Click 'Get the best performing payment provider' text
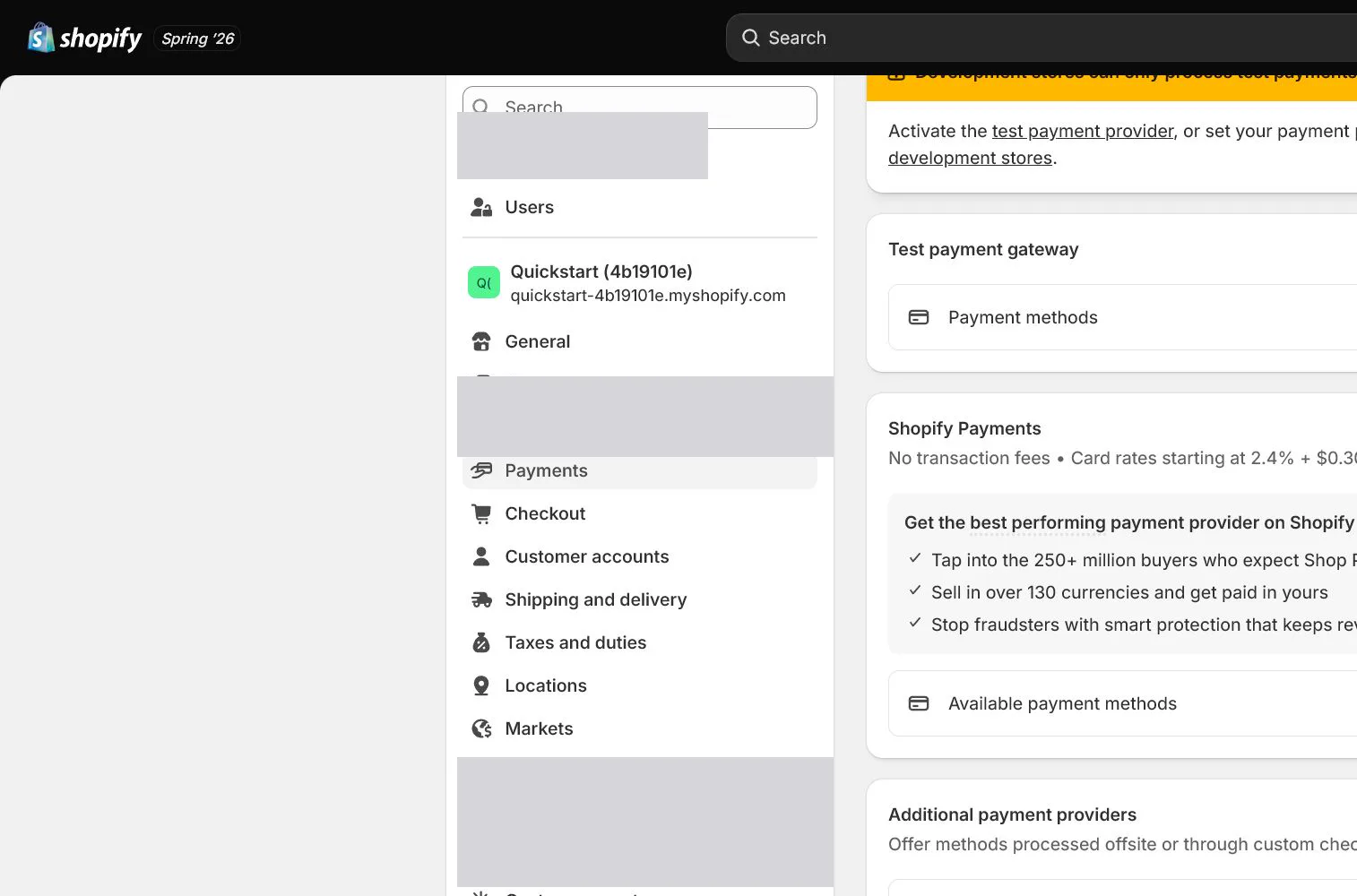Viewport: 1357px width, 896px height. pyautogui.click(x=1129, y=522)
